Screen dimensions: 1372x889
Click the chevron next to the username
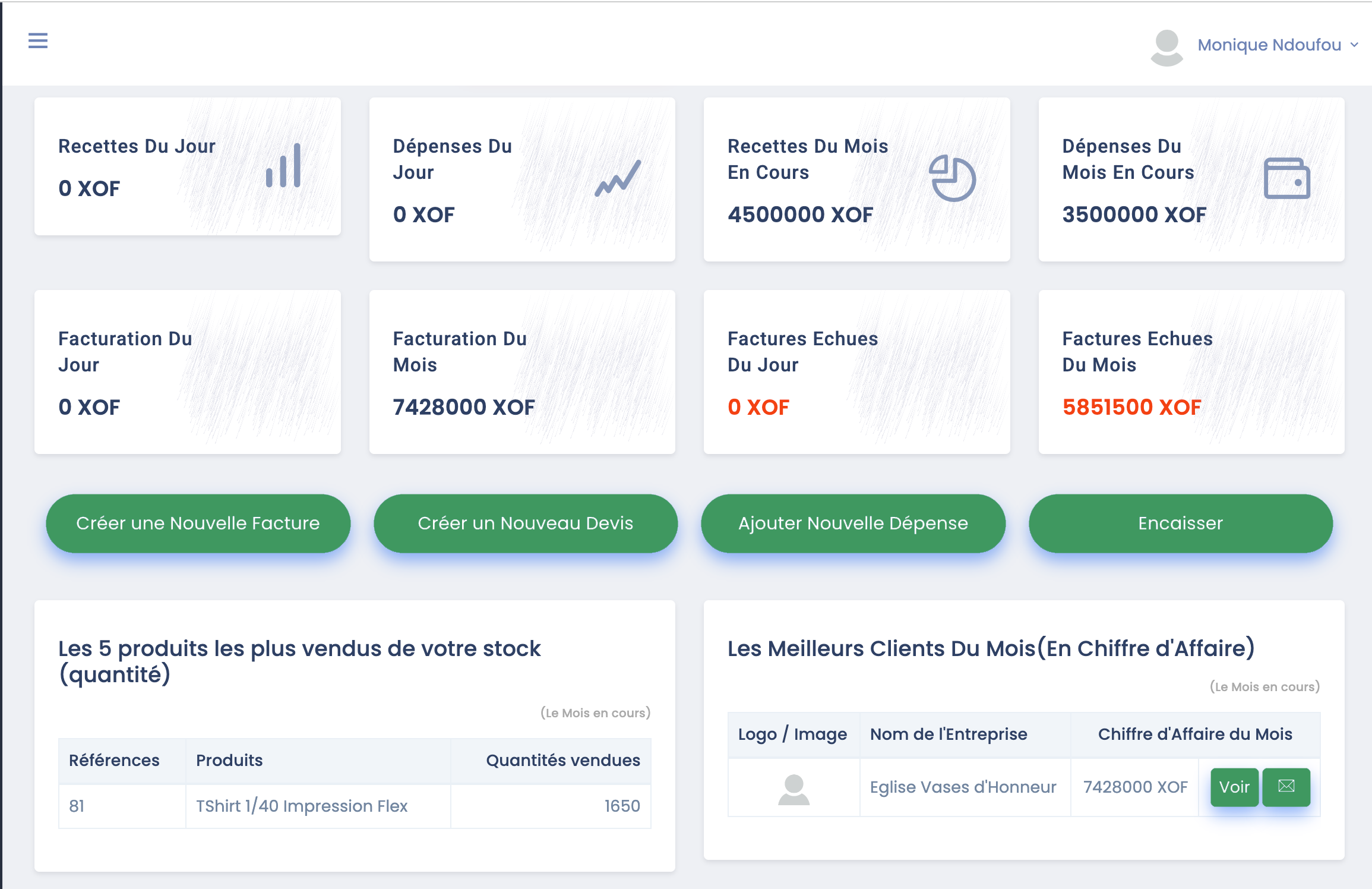1354,45
